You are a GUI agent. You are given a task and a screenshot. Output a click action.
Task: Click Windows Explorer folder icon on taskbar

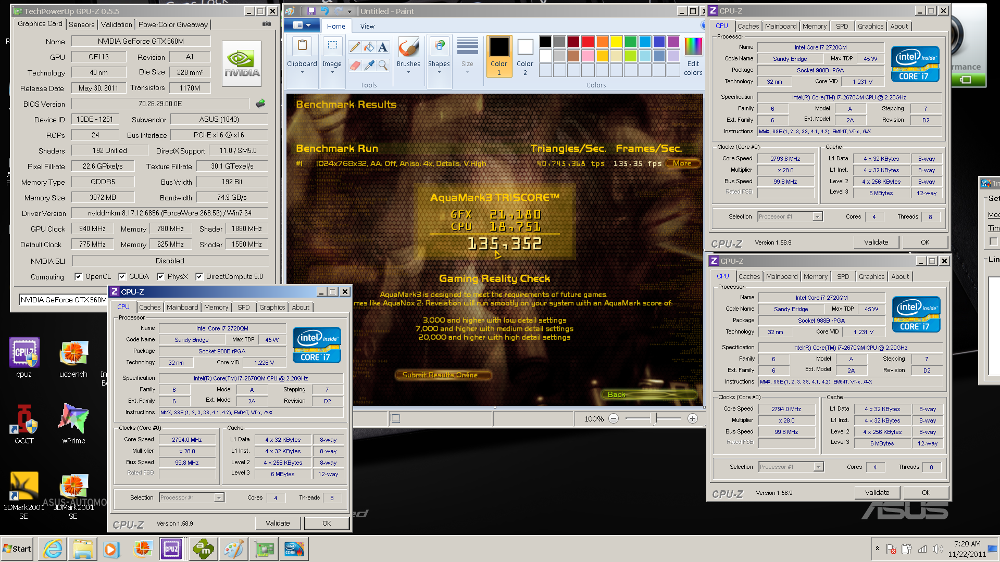pyautogui.click(x=83, y=549)
